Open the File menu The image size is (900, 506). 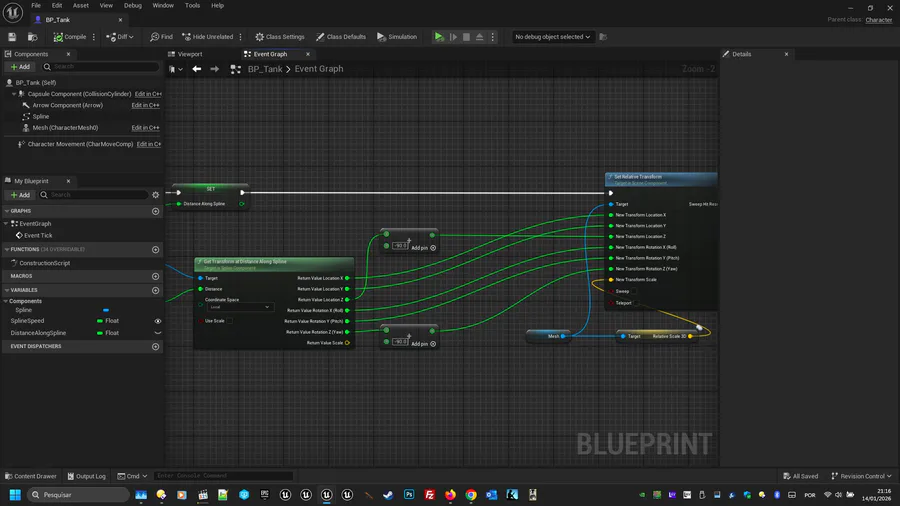click(36, 5)
